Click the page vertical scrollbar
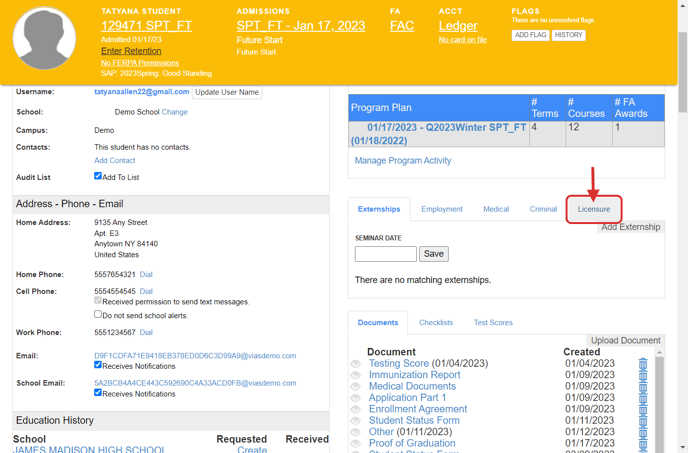This screenshot has height=453, width=688. coord(682,60)
